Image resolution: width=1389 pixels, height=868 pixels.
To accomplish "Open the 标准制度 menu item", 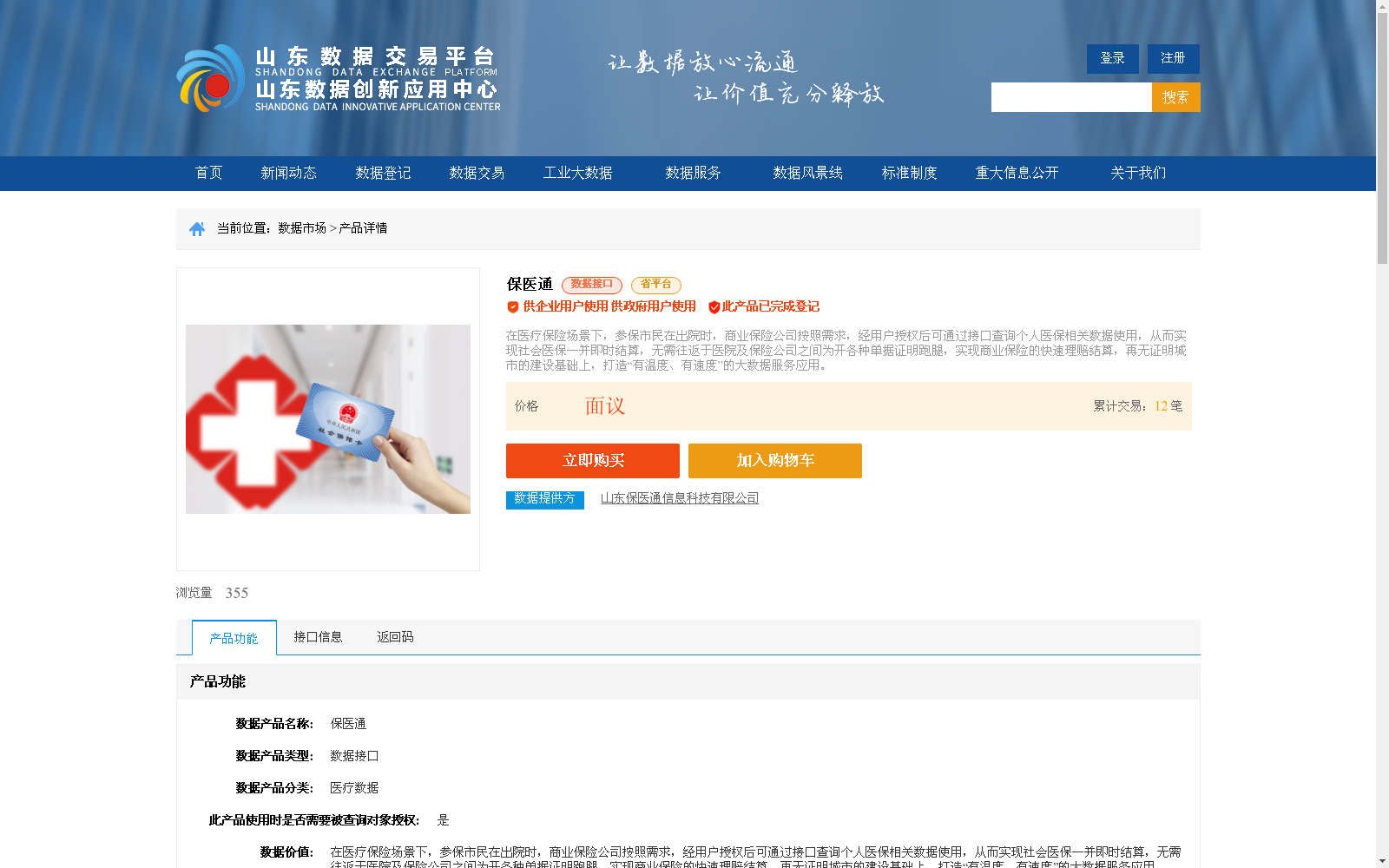I will coord(910,173).
